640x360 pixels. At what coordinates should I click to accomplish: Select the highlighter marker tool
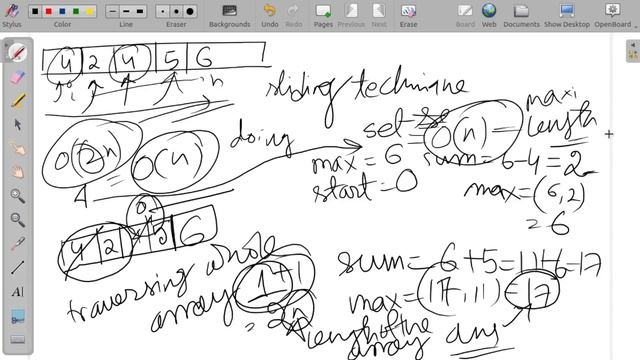tap(18, 100)
